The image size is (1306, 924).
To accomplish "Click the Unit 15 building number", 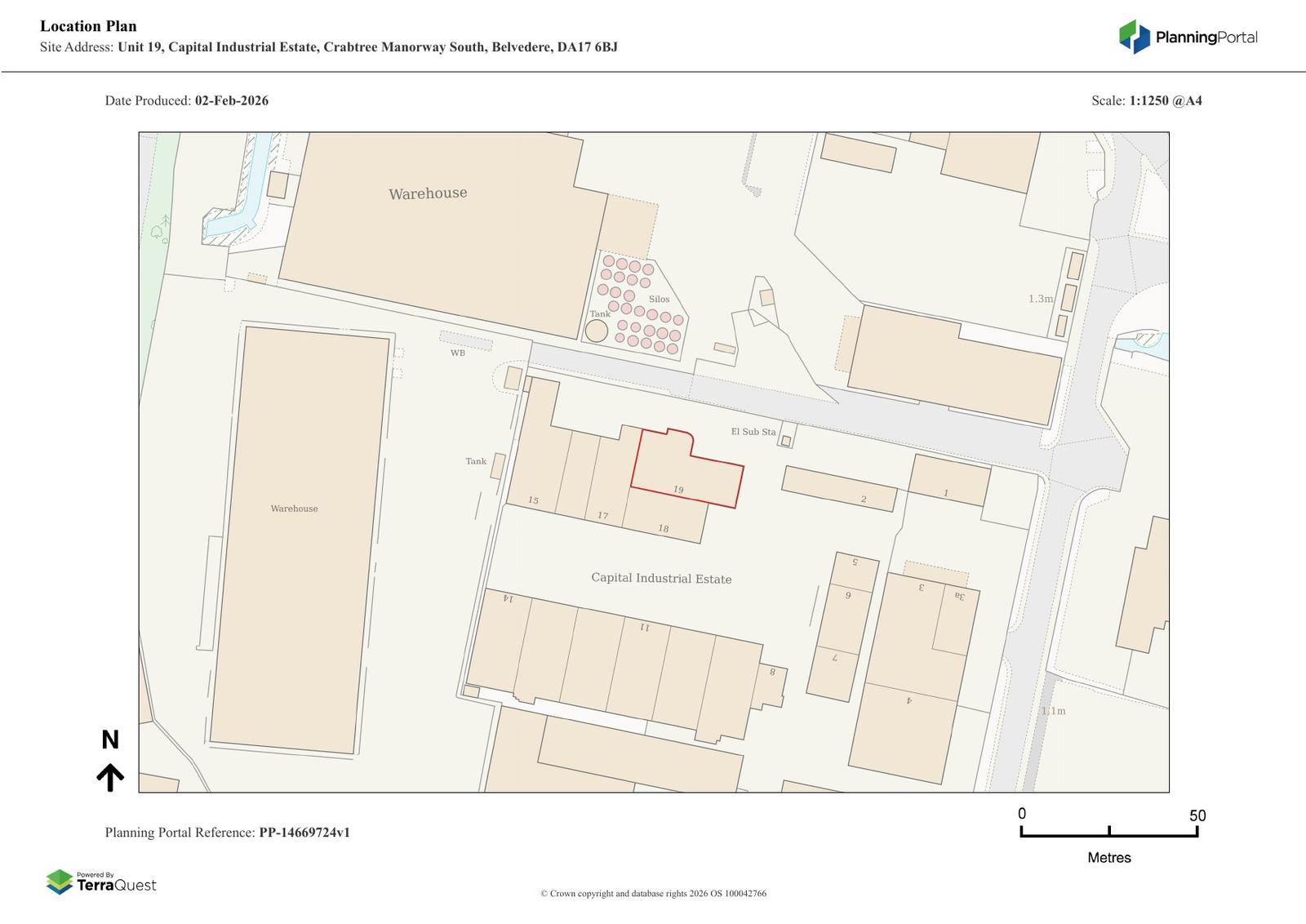I will 533,500.
